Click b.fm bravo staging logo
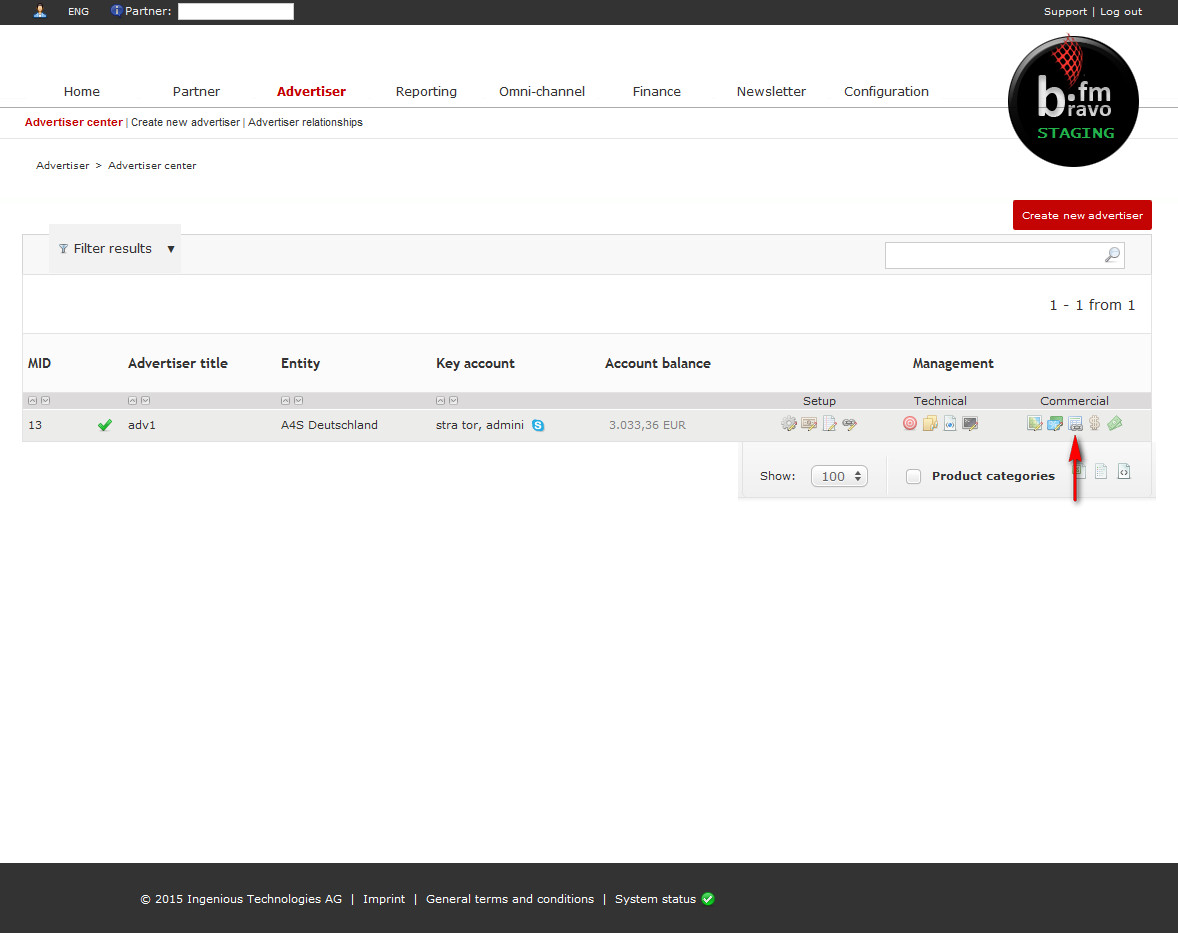Viewport: 1178px width, 933px height. pos(1073,101)
